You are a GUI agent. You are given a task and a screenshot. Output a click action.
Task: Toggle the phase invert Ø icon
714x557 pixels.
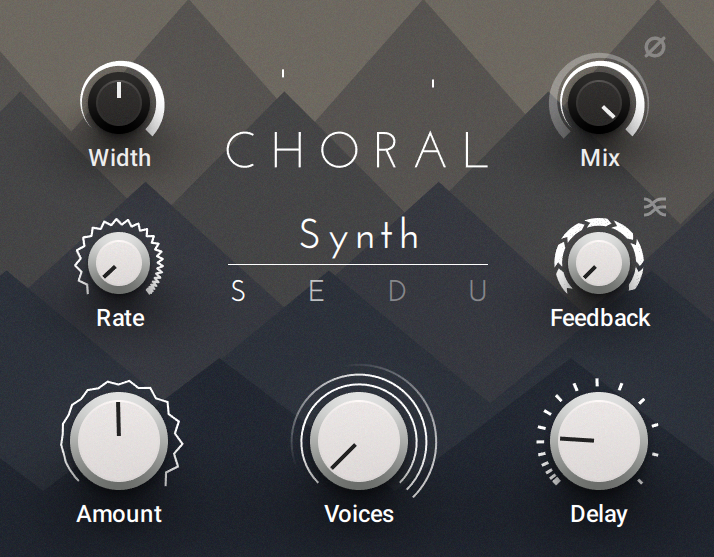click(x=655, y=48)
